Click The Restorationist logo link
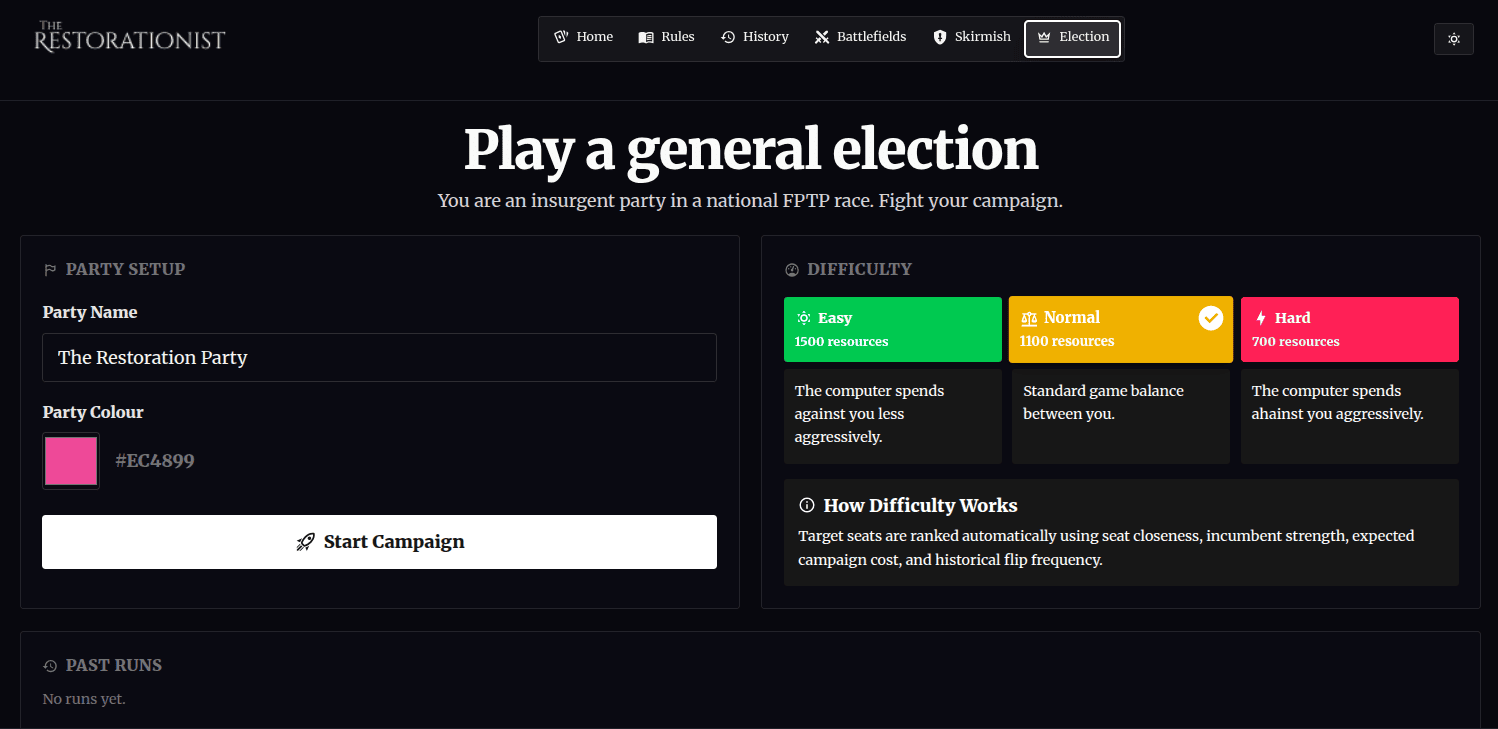1498x729 pixels. click(x=128, y=36)
